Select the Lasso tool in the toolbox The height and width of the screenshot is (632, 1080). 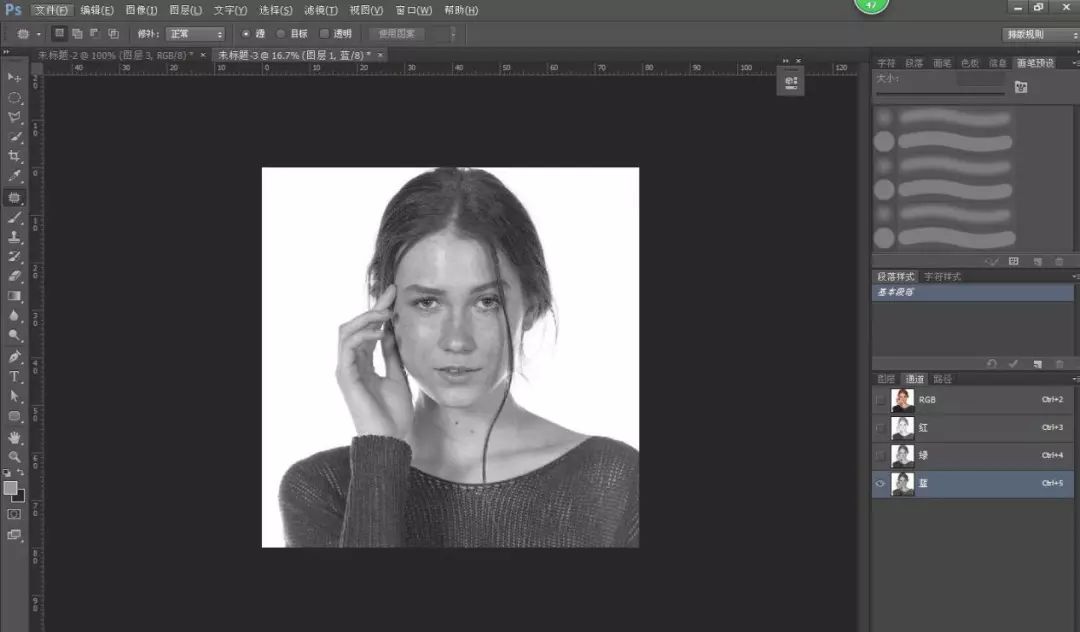point(14,117)
